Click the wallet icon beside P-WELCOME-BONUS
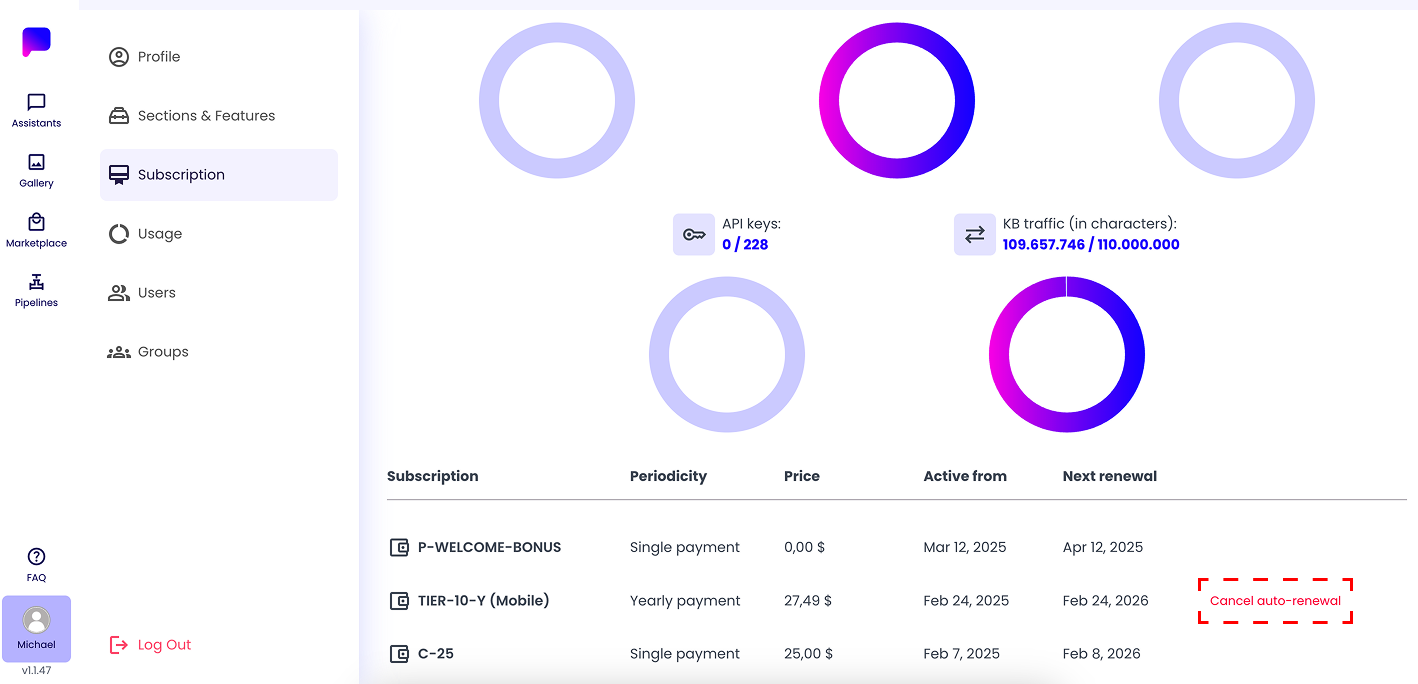 coord(399,547)
